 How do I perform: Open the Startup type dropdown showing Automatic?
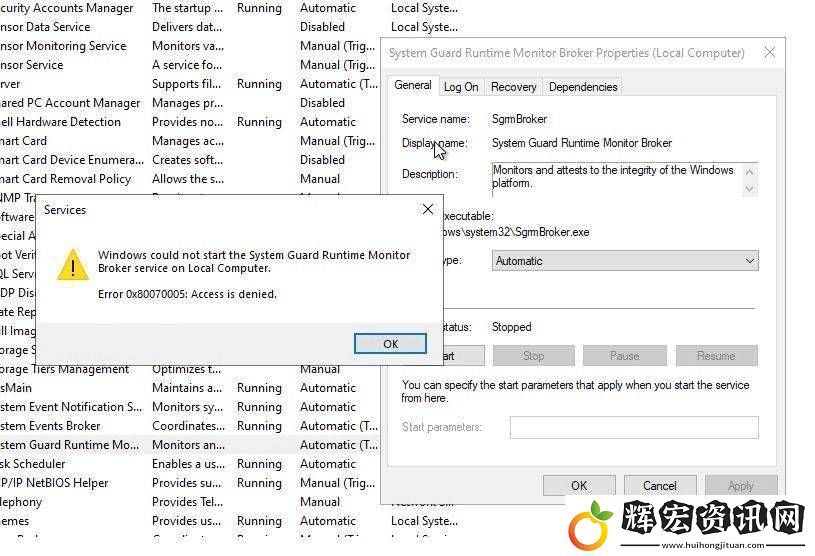[625, 261]
